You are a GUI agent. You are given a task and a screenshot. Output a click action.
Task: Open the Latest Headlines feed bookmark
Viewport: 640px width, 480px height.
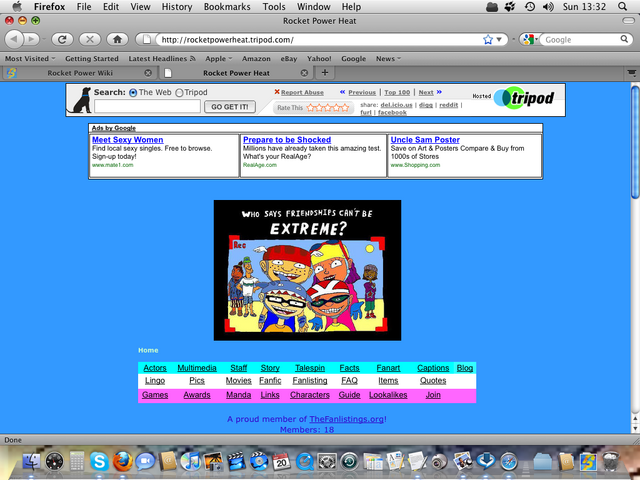point(162,58)
